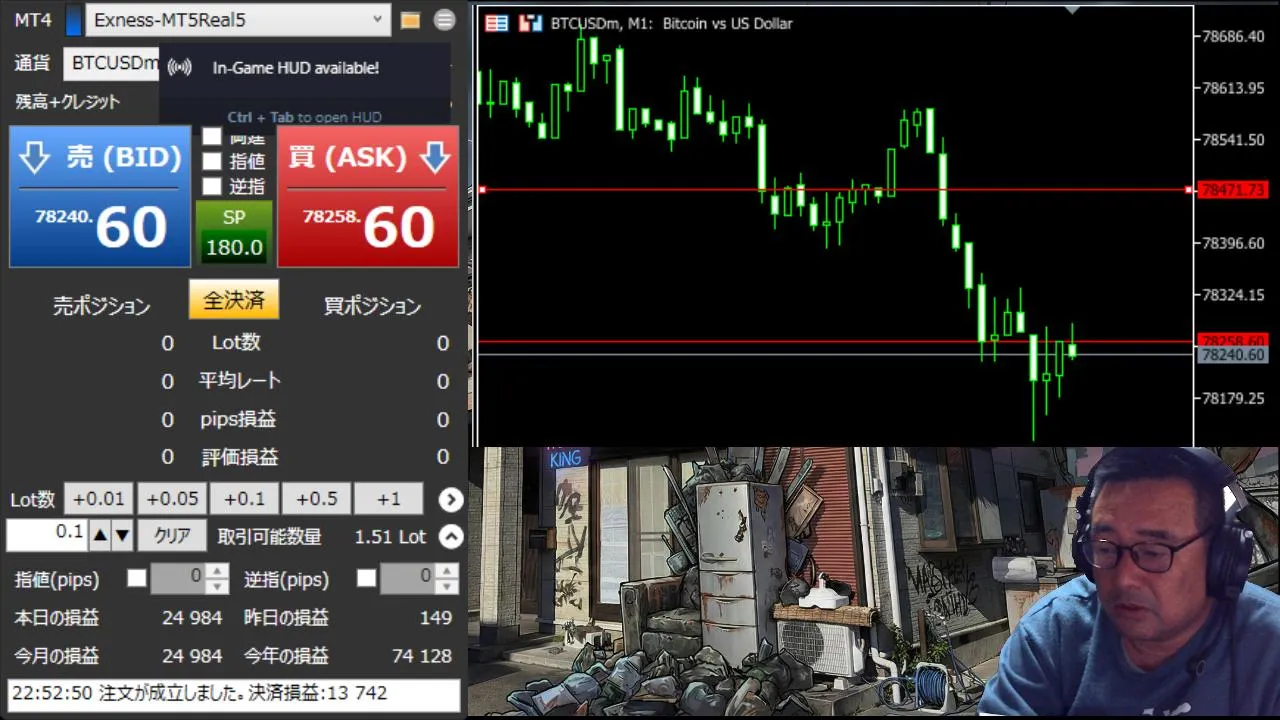Image resolution: width=1280 pixels, height=720 pixels.
Task: Click the candlestick chart icon beside BTCUSDm title
Action: pyautogui.click(x=531, y=23)
